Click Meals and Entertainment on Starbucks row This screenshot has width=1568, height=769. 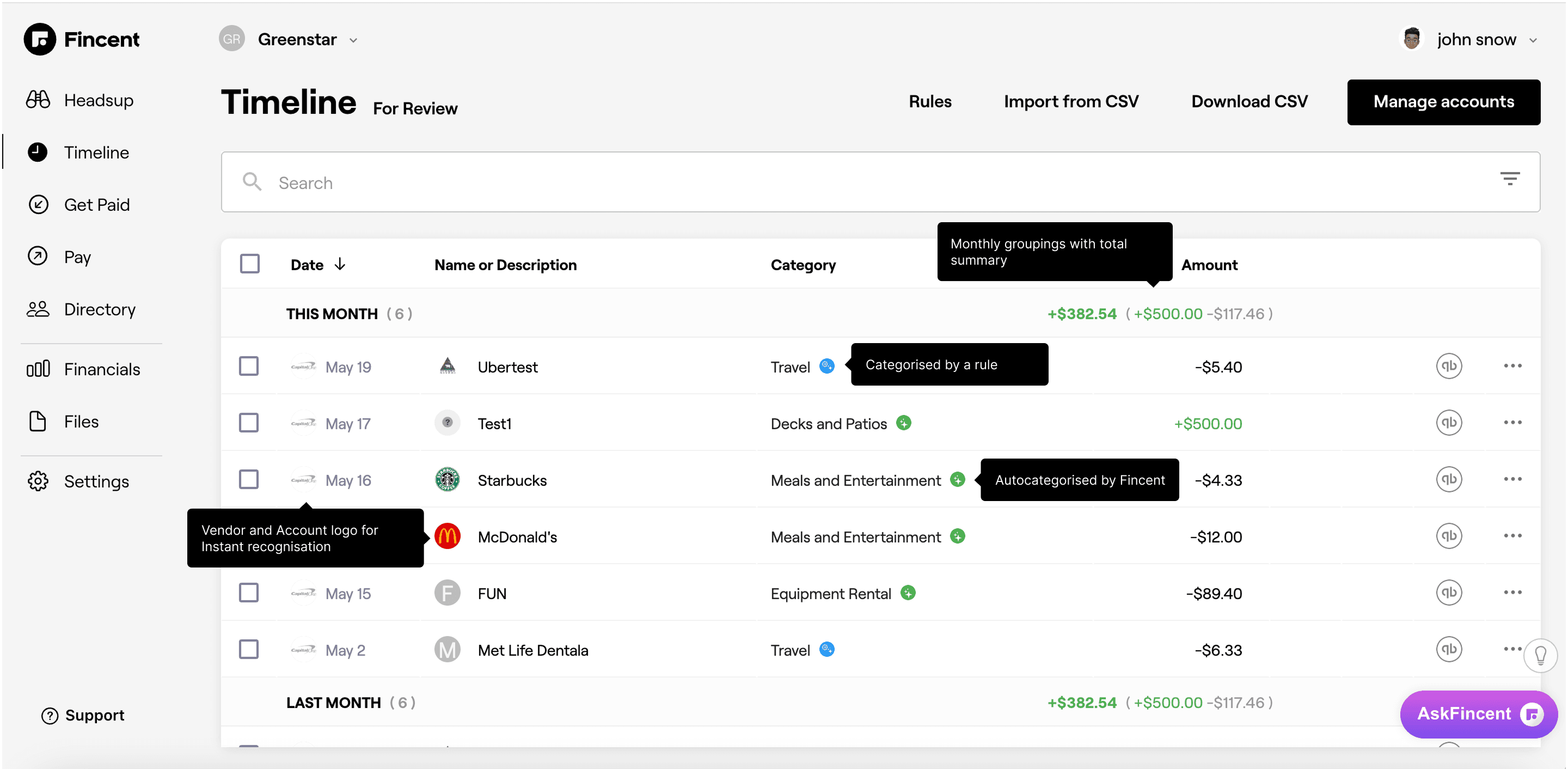[x=855, y=480]
